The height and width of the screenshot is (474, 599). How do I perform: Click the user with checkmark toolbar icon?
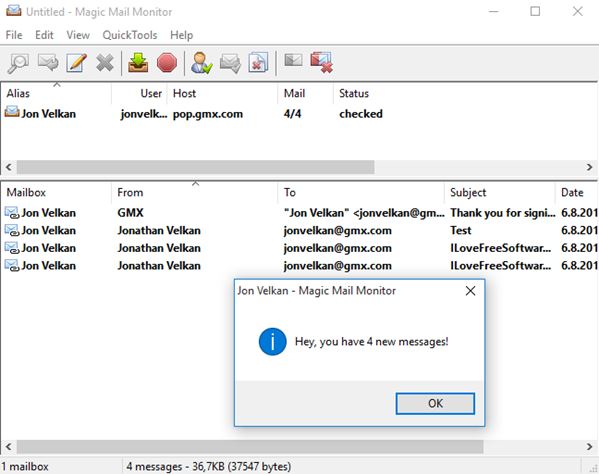201,63
